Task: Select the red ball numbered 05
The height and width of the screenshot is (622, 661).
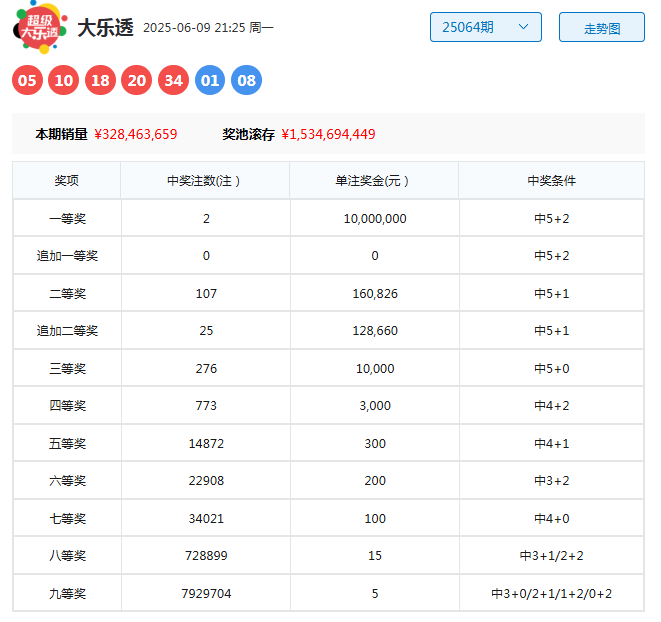Action: coord(27,80)
